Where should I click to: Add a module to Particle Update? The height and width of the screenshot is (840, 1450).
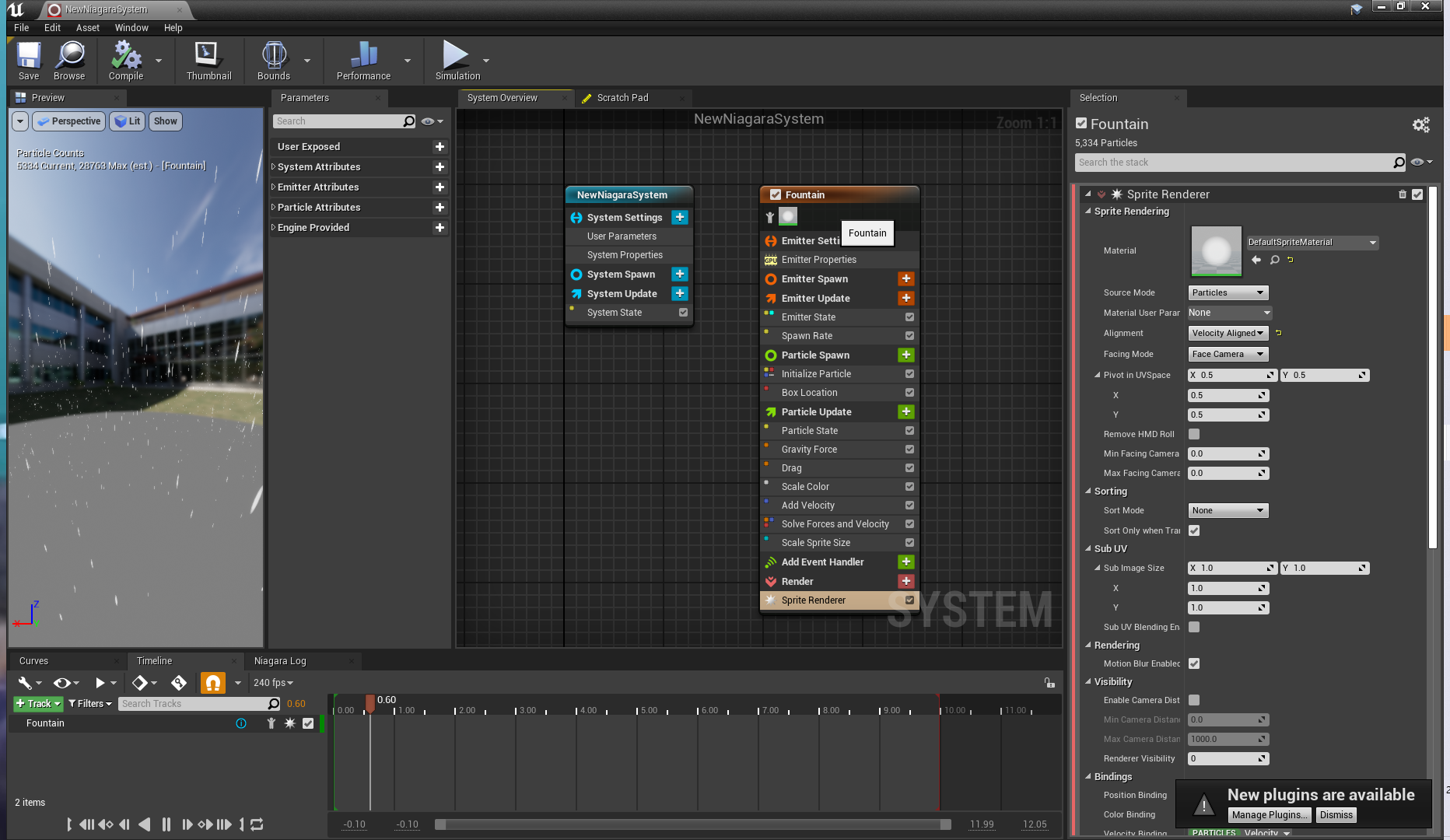click(906, 411)
